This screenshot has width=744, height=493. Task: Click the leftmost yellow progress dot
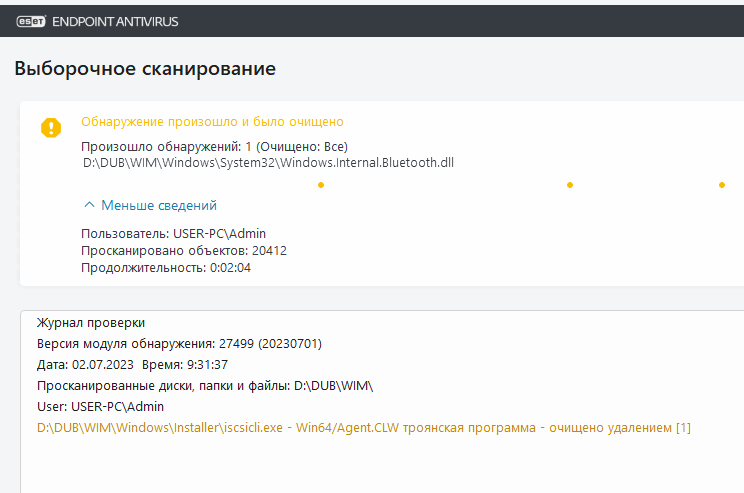[x=320, y=184]
